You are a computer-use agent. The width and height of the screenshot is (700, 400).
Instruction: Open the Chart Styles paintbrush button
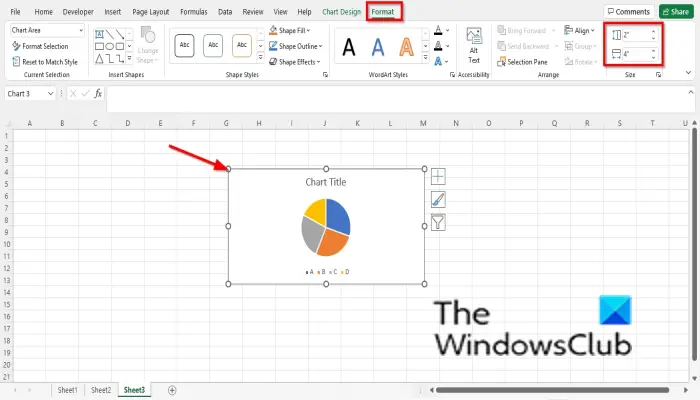[438, 200]
